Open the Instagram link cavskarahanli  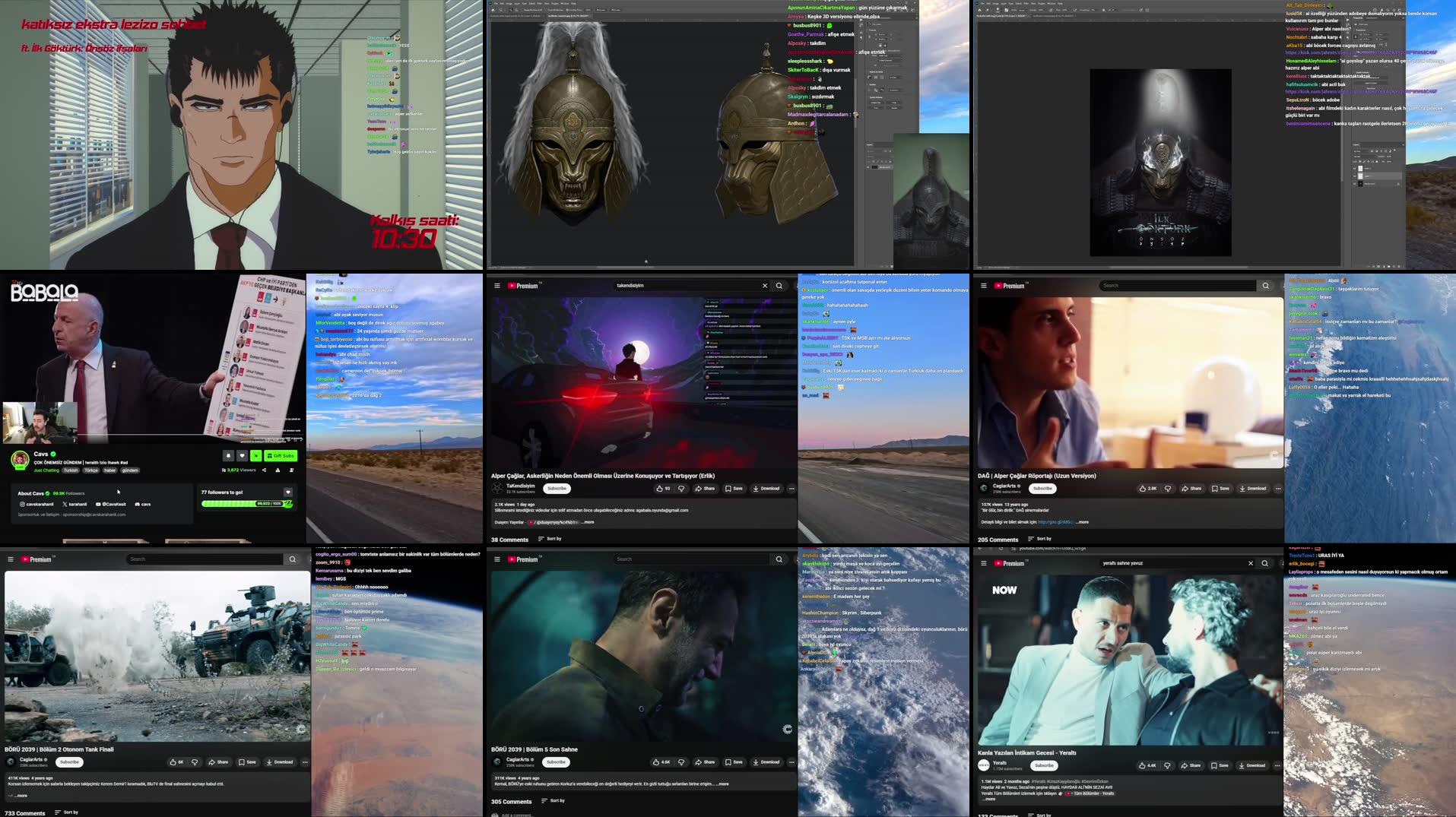pyautogui.click(x=36, y=504)
